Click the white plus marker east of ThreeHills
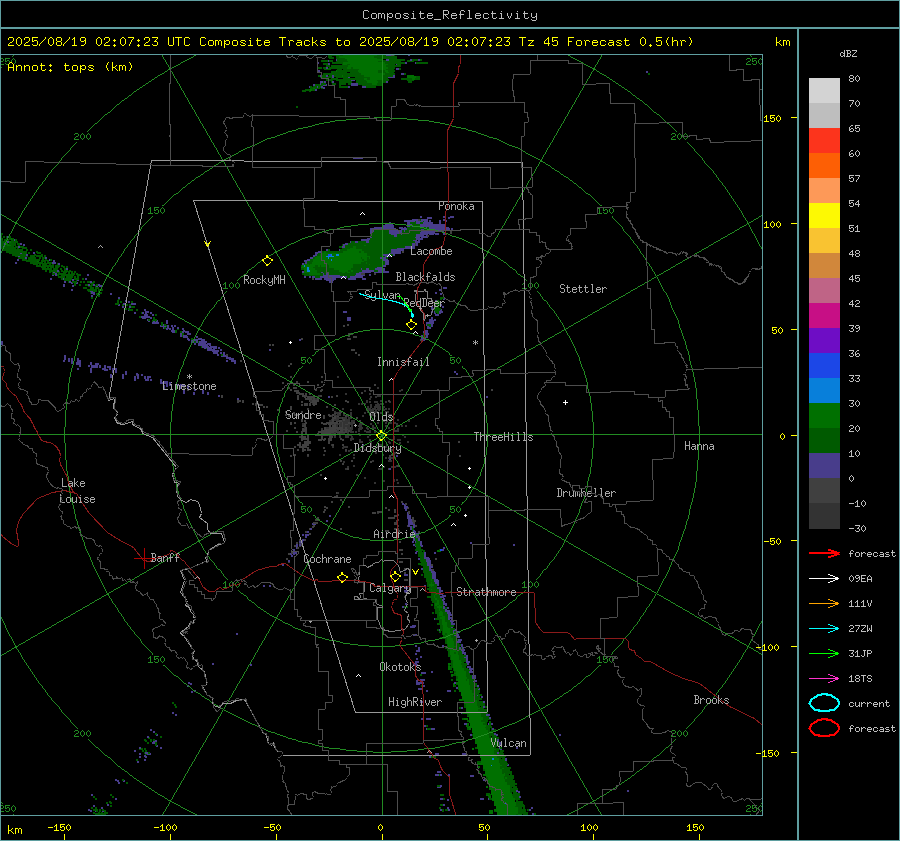900x841 pixels. pyautogui.click(x=565, y=402)
